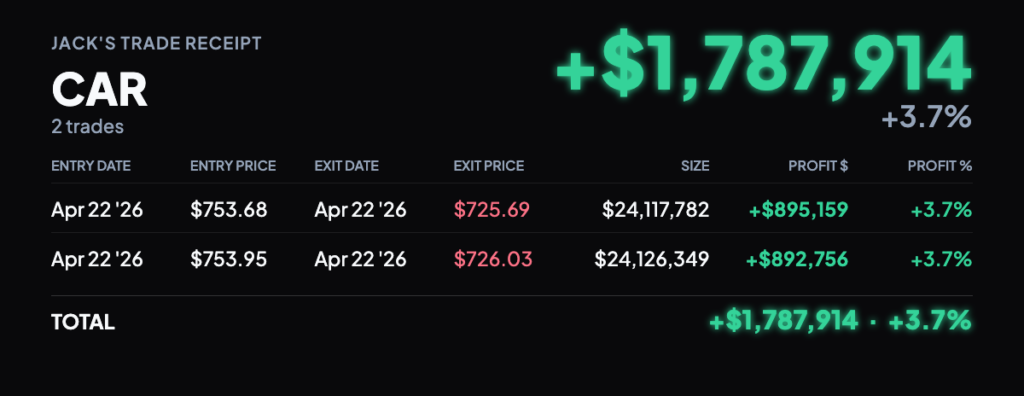The height and width of the screenshot is (396, 1024).
Task: Select the JACK'S TRADE RECEIPT heading
Action: tap(156, 44)
